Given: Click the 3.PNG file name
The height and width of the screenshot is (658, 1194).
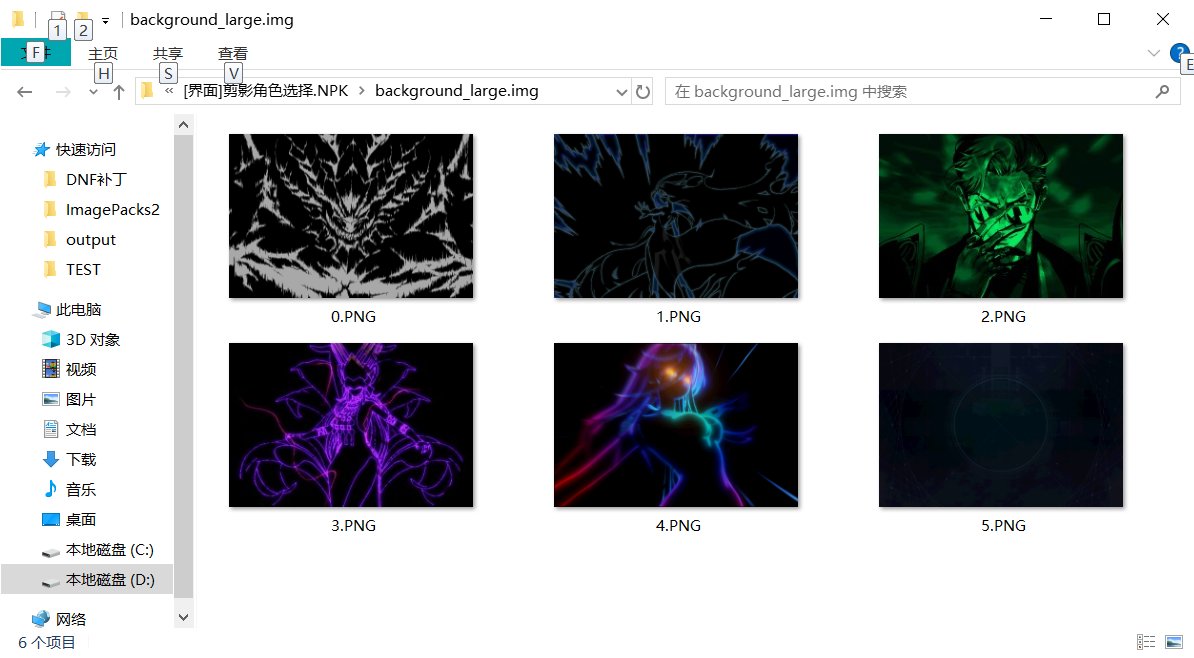Looking at the screenshot, I should (x=353, y=525).
